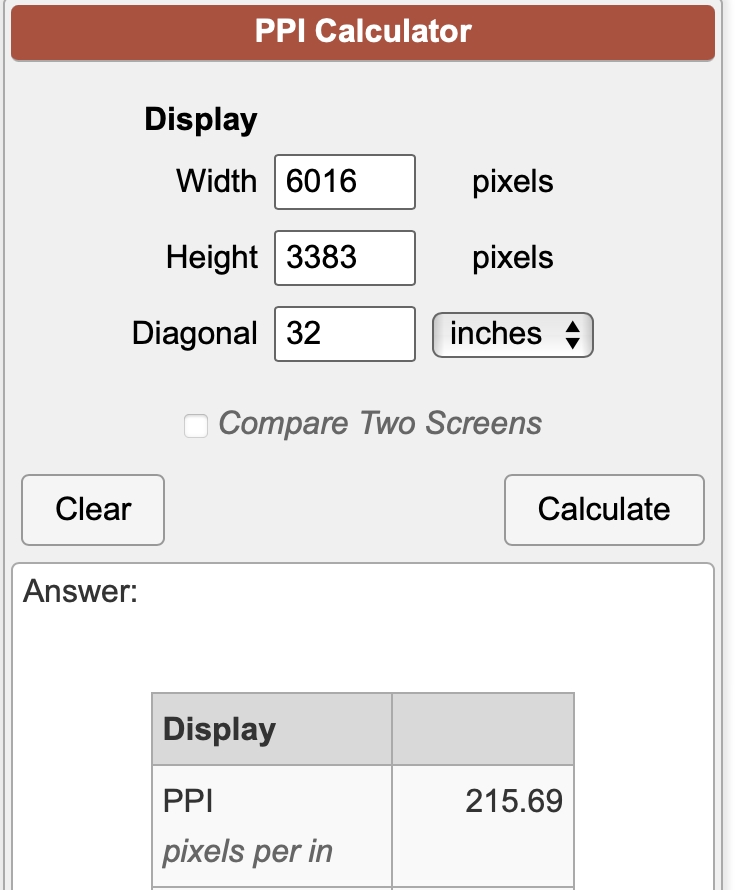Click the Display header cell in results table
The width and height of the screenshot is (752, 890).
[x=219, y=729]
